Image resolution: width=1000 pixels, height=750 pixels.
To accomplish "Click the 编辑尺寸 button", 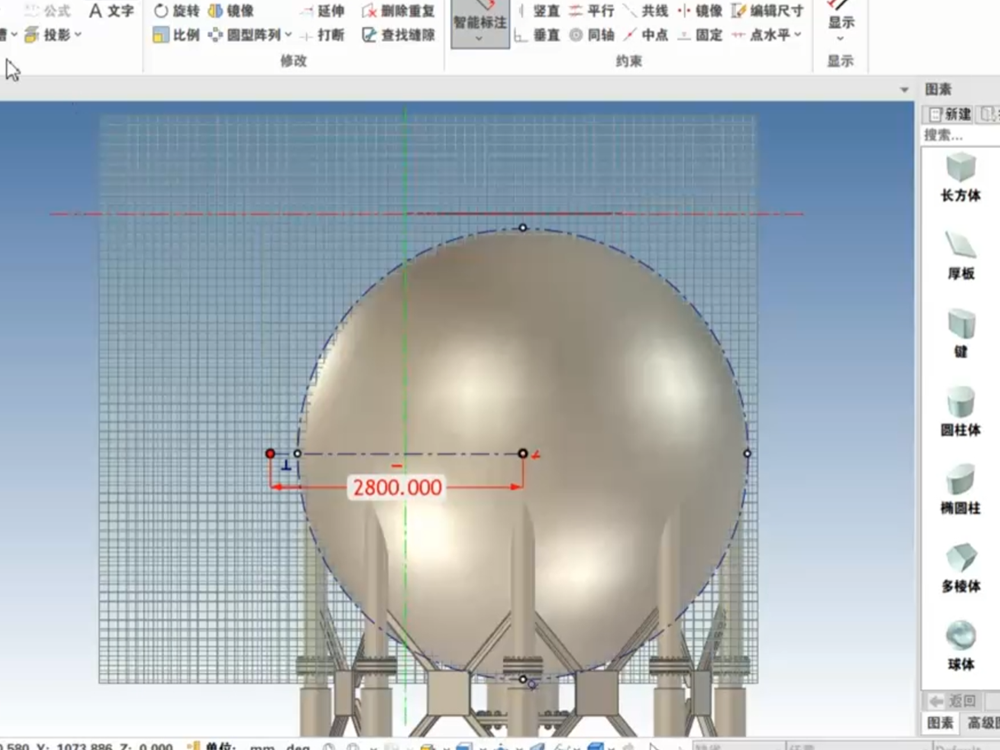I will click(767, 11).
